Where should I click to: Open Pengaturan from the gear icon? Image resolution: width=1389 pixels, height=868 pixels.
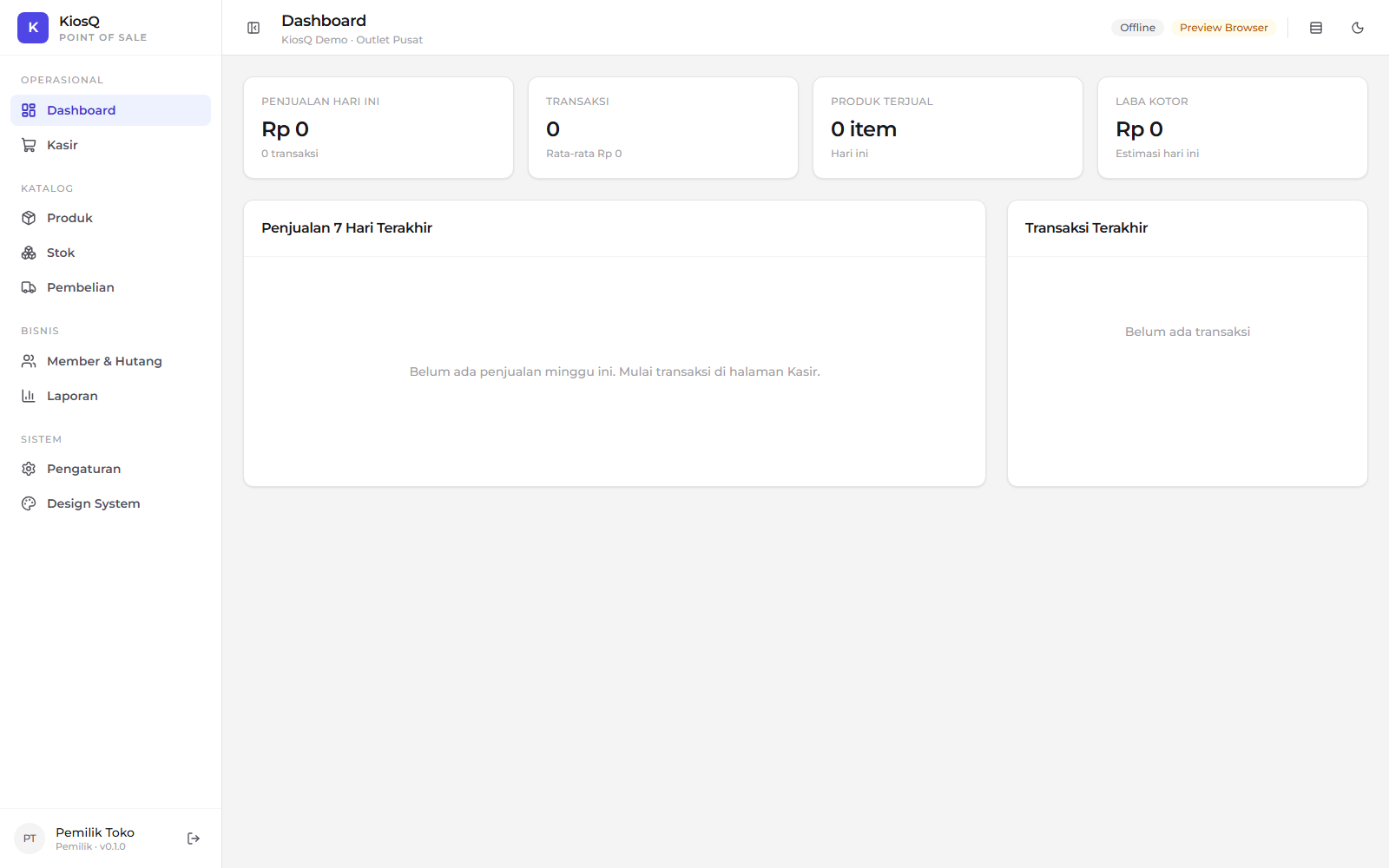pos(29,469)
